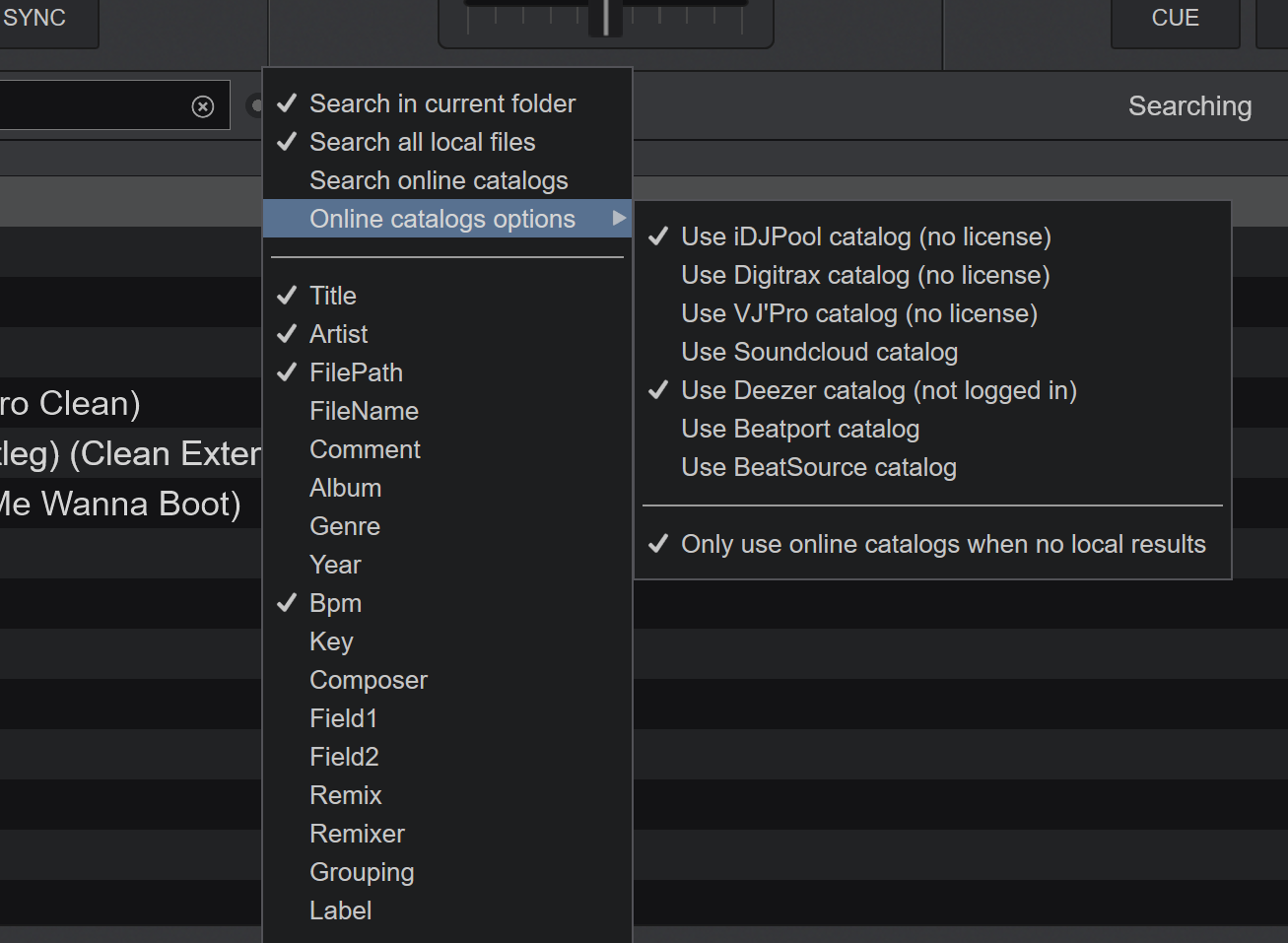Toggle Only use online catalogs when no local results
The width and height of the screenshot is (1288, 943).
932,544
